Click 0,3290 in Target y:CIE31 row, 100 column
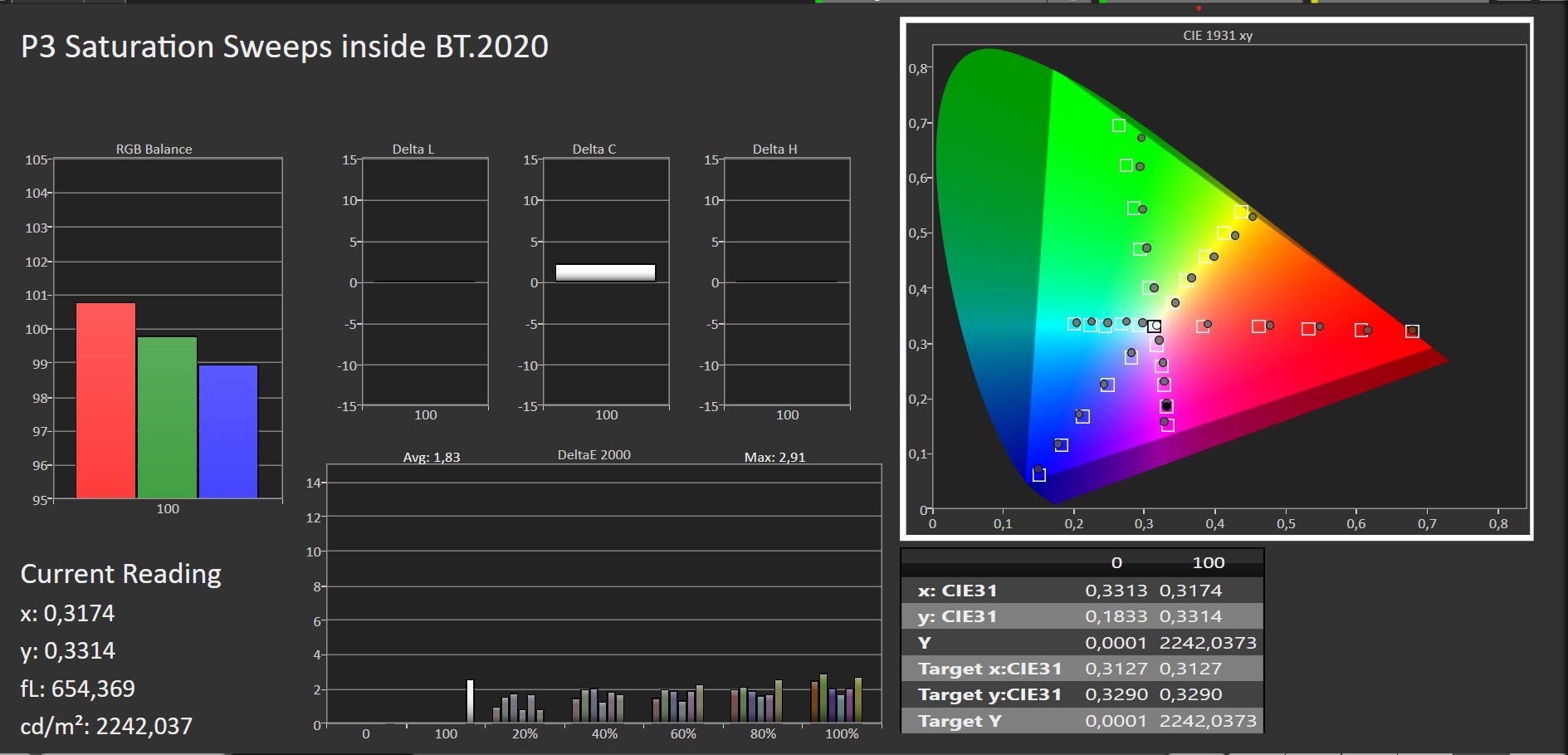The image size is (1568, 755). (1190, 694)
